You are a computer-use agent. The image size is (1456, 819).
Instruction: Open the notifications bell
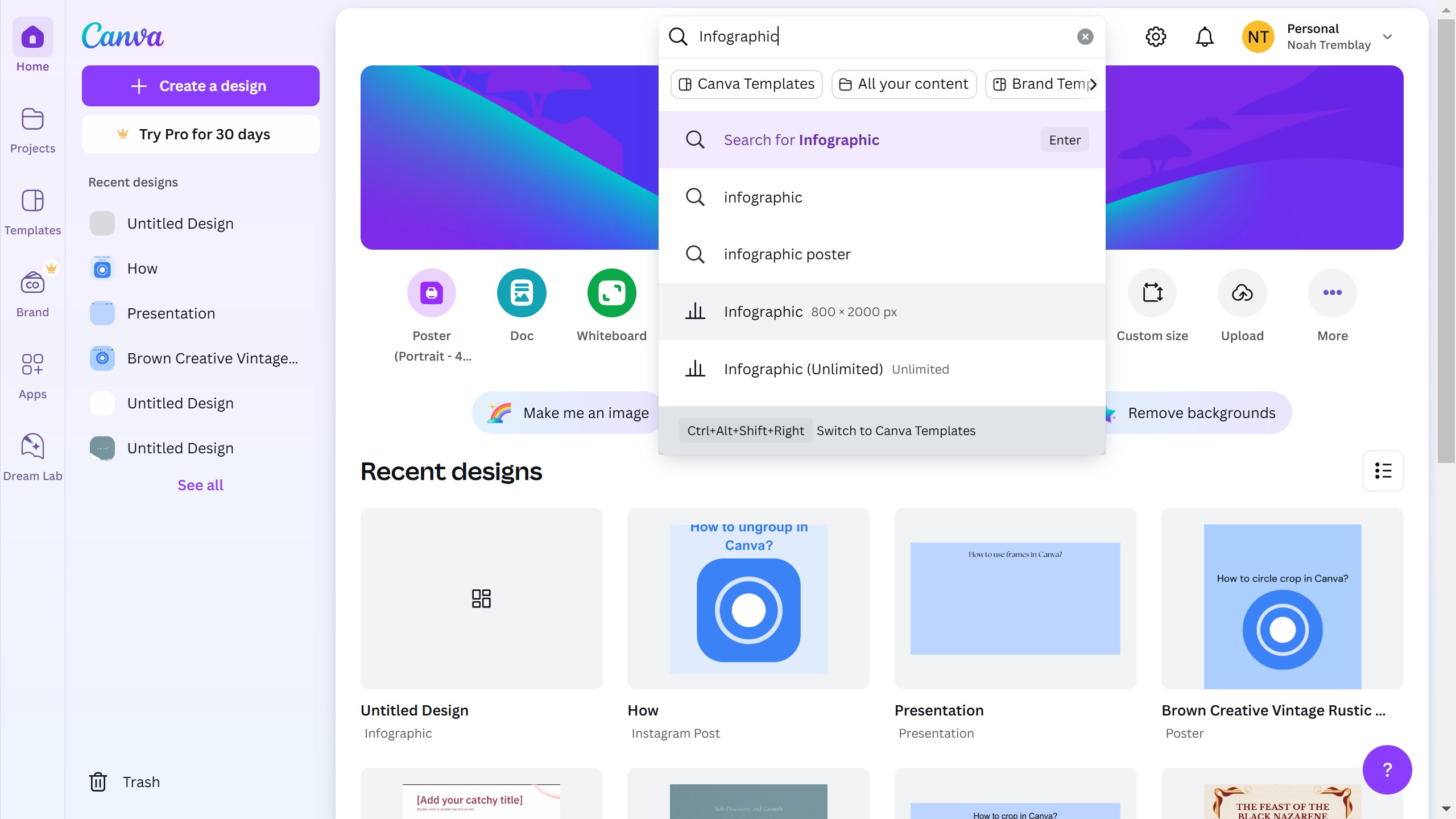pos(1204,37)
